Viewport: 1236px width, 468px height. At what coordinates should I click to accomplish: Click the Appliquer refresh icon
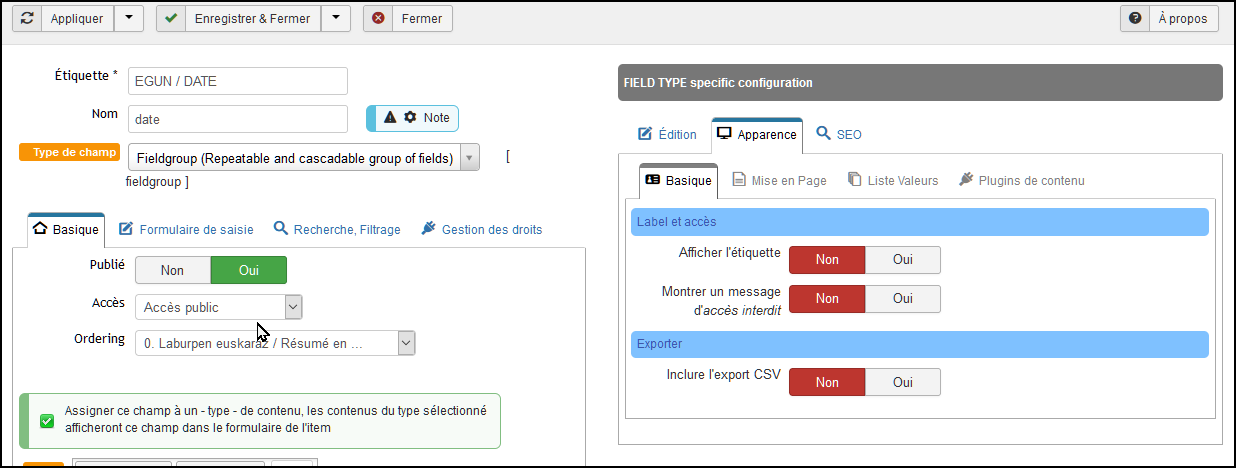tap(27, 18)
